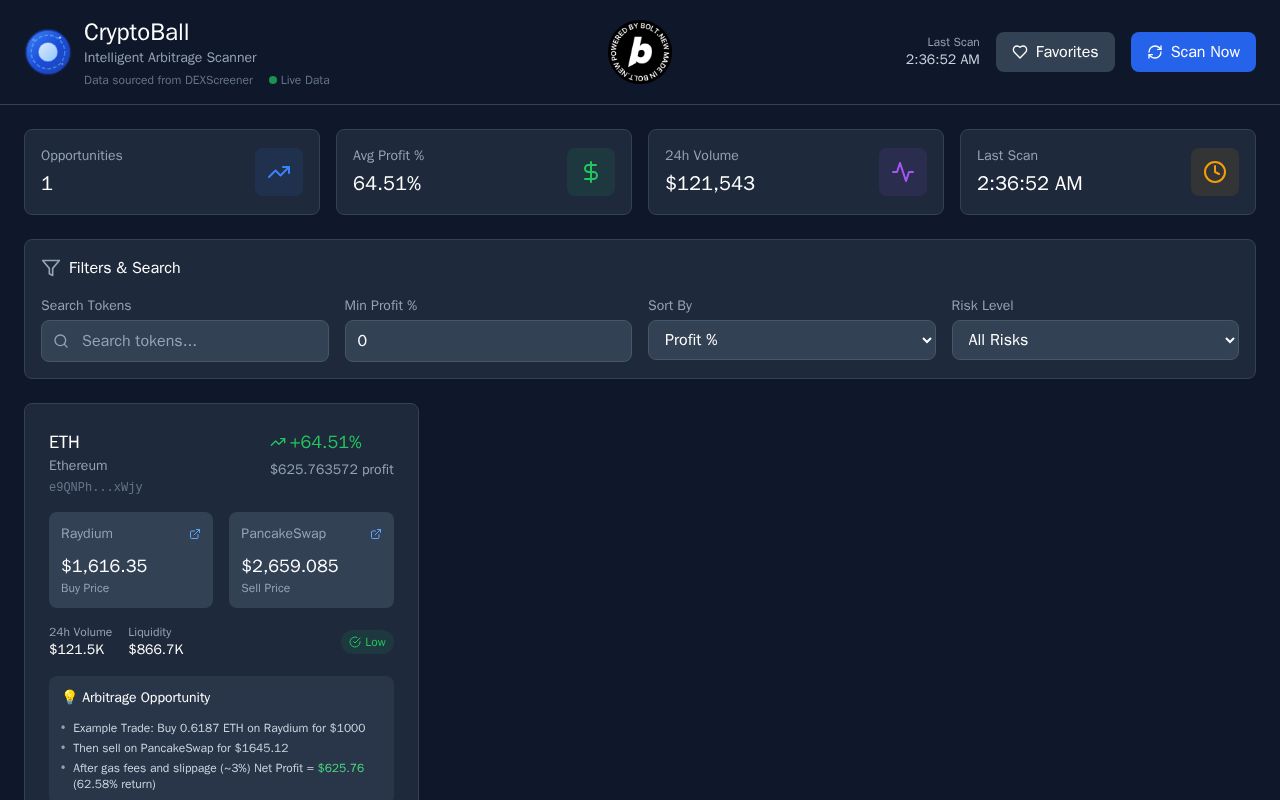The width and height of the screenshot is (1280, 800).
Task: Click the Raydium buy price card
Action: [131, 560]
